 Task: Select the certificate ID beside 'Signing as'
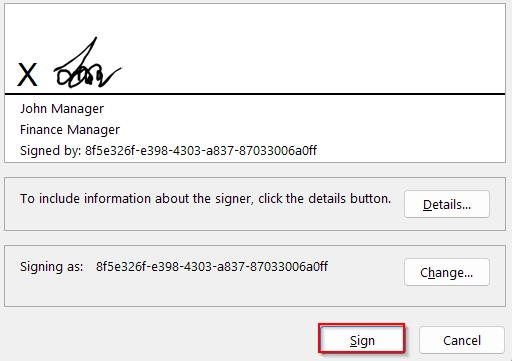212,266
